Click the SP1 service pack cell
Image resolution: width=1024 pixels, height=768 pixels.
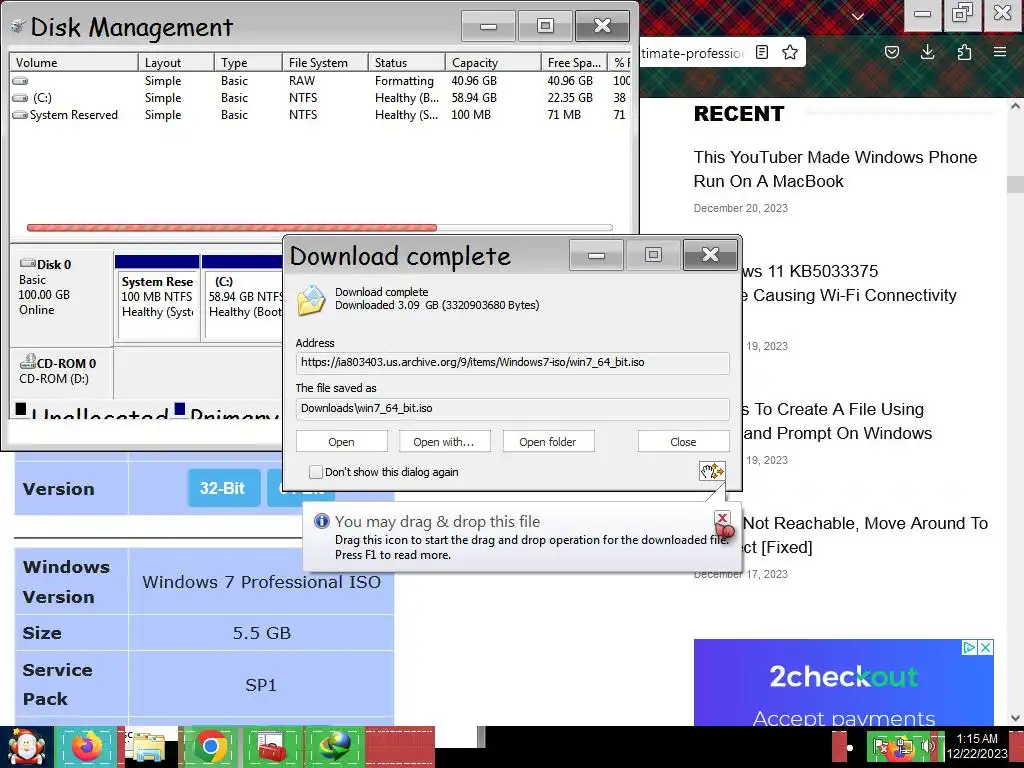pyautogui.click(x=261, y=684)
